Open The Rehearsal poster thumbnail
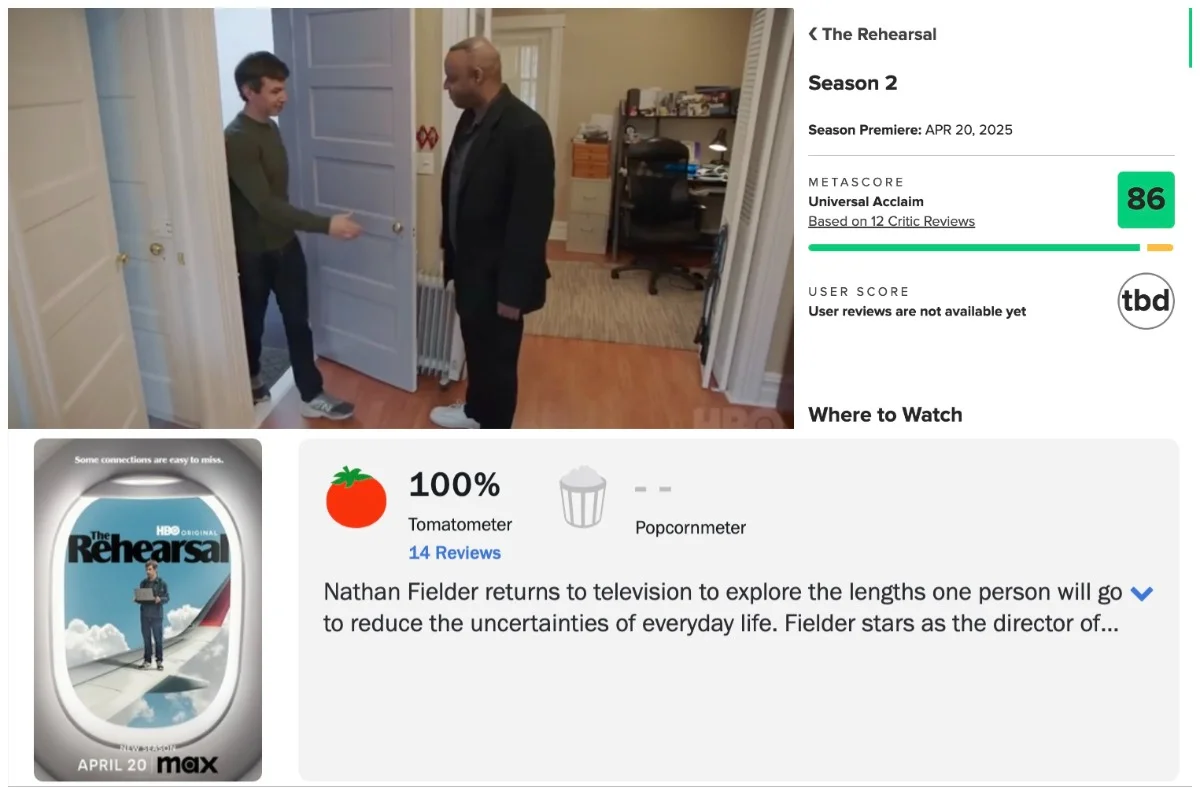The image size is (1200, 793). [148, 610]
